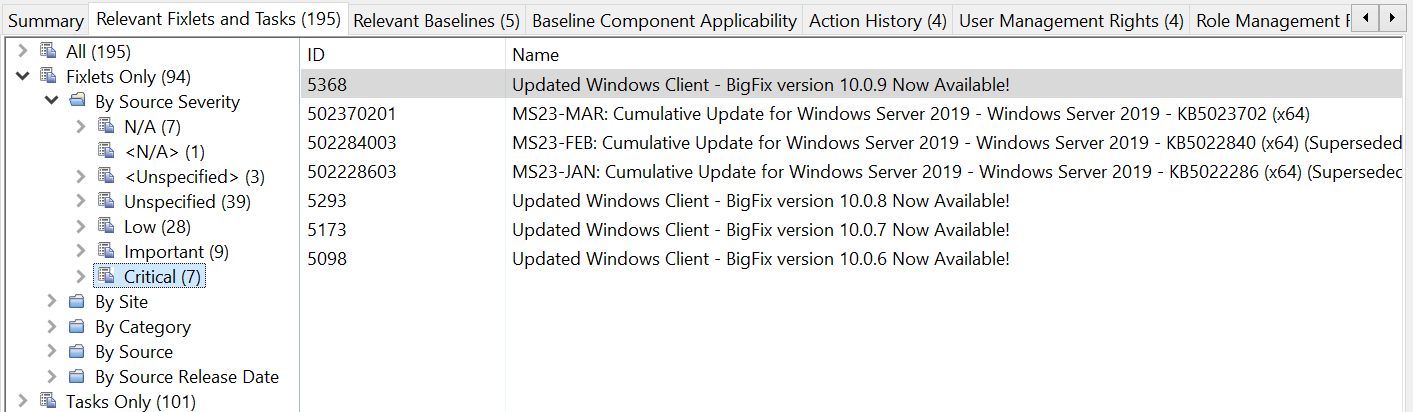The width and height of the screenshot is (1413, 412).
Task: Show more tabs with the right arrow
Action: pos(1391,18)
